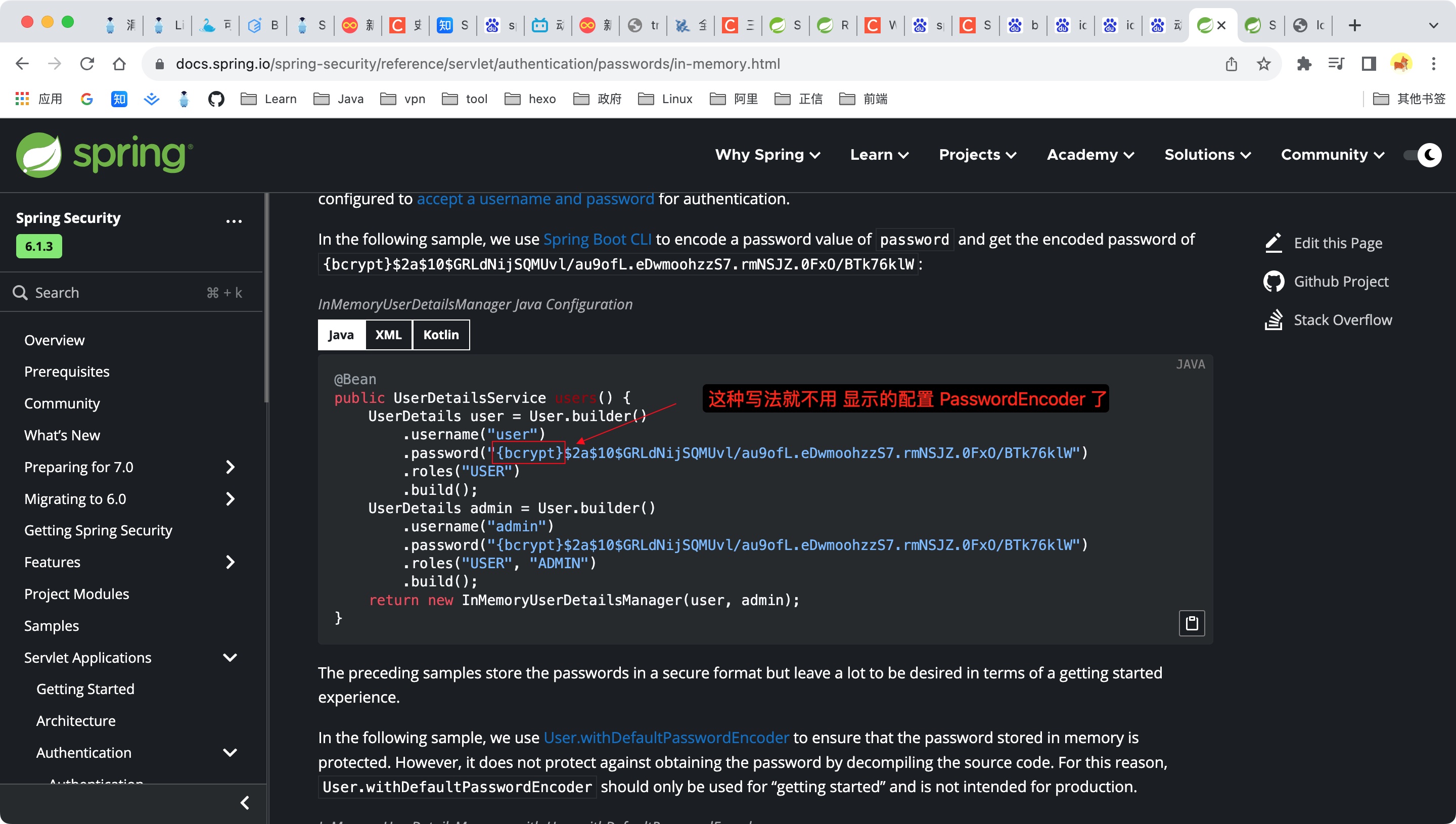
Task: Expand Migrating to 6.0 section
Action: [x=230, y=498]
